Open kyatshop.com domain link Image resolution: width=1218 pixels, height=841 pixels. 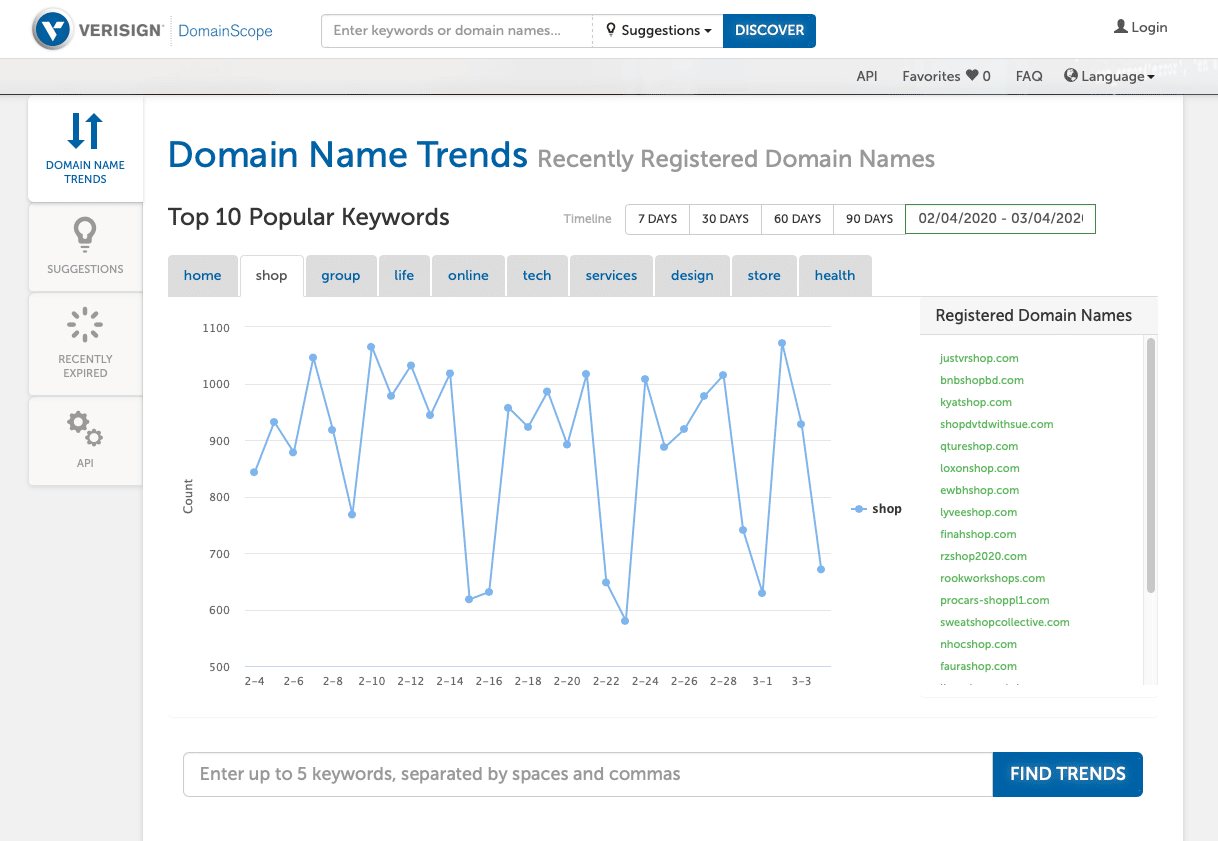[976, 402]
